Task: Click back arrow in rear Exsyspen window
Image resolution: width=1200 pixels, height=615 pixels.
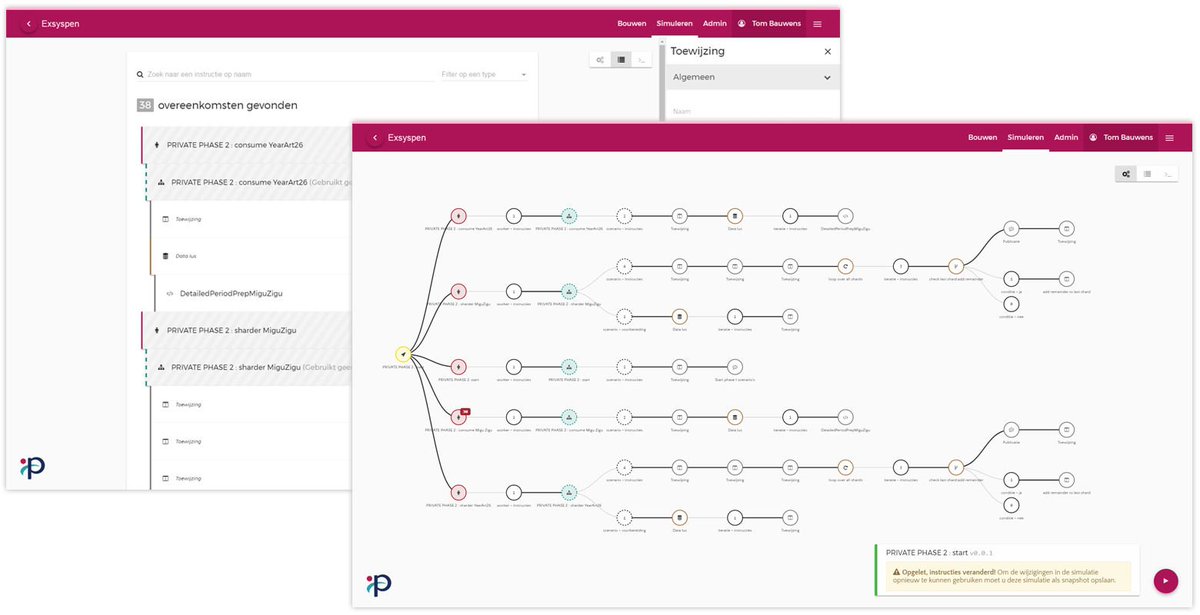Action: 28,23
